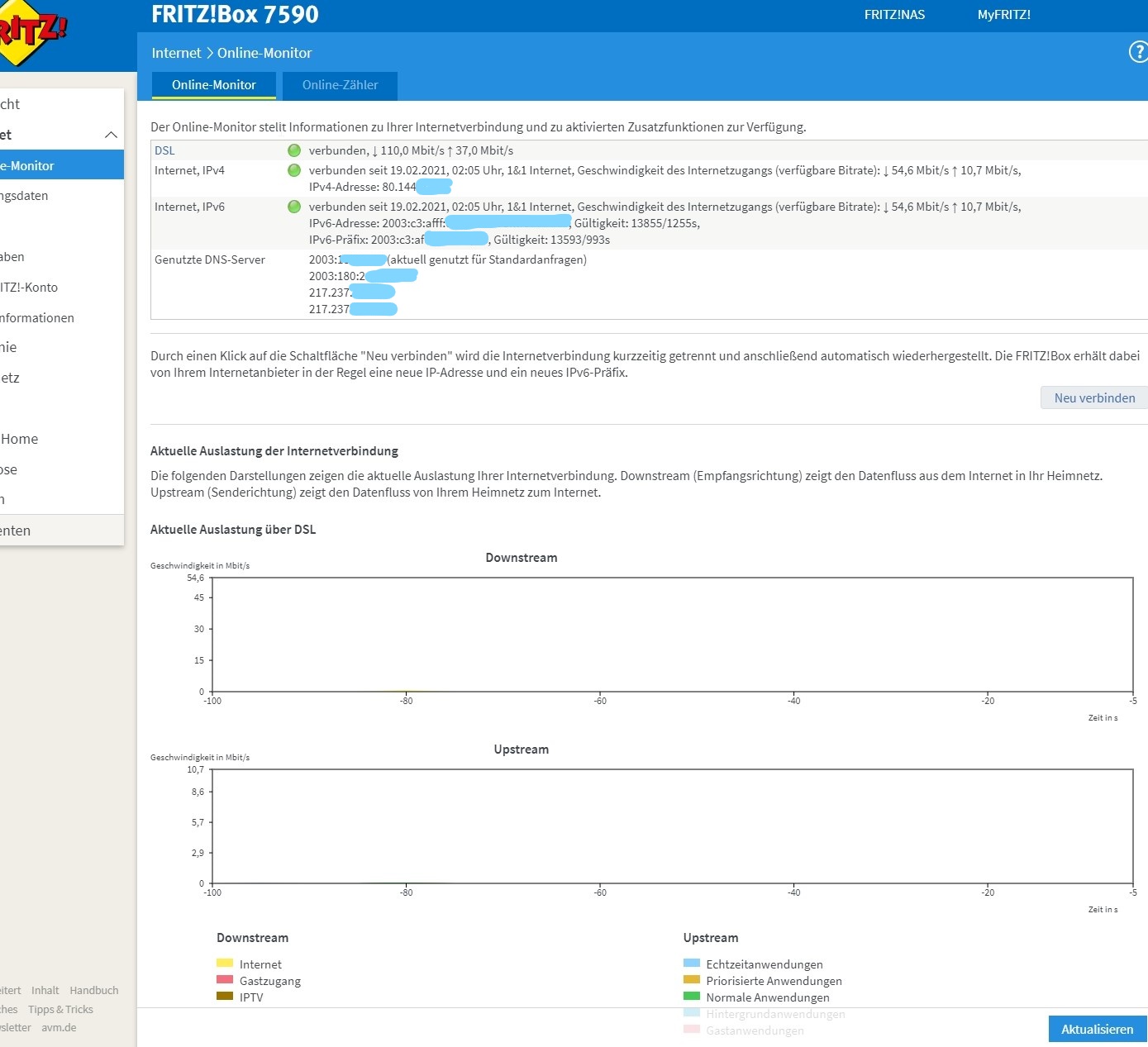Click the Tipps & Tricks footer link
The width and height of the screenshot is (1148, 1047).
click(60, 1009)
